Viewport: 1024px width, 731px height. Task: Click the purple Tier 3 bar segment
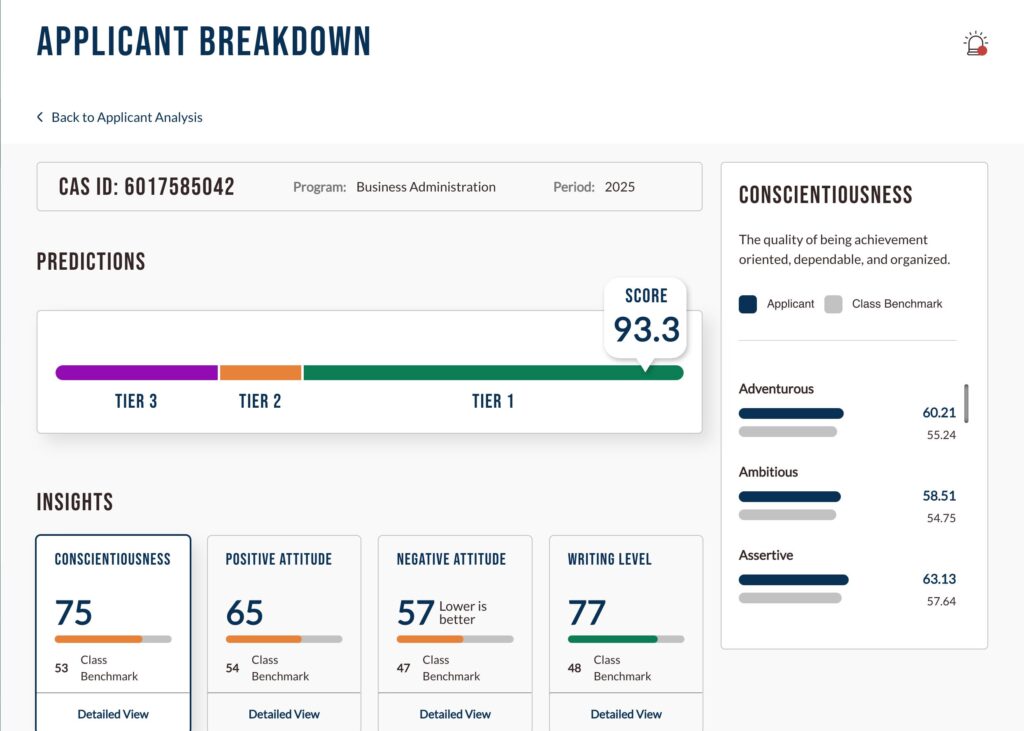pos(136,373)
